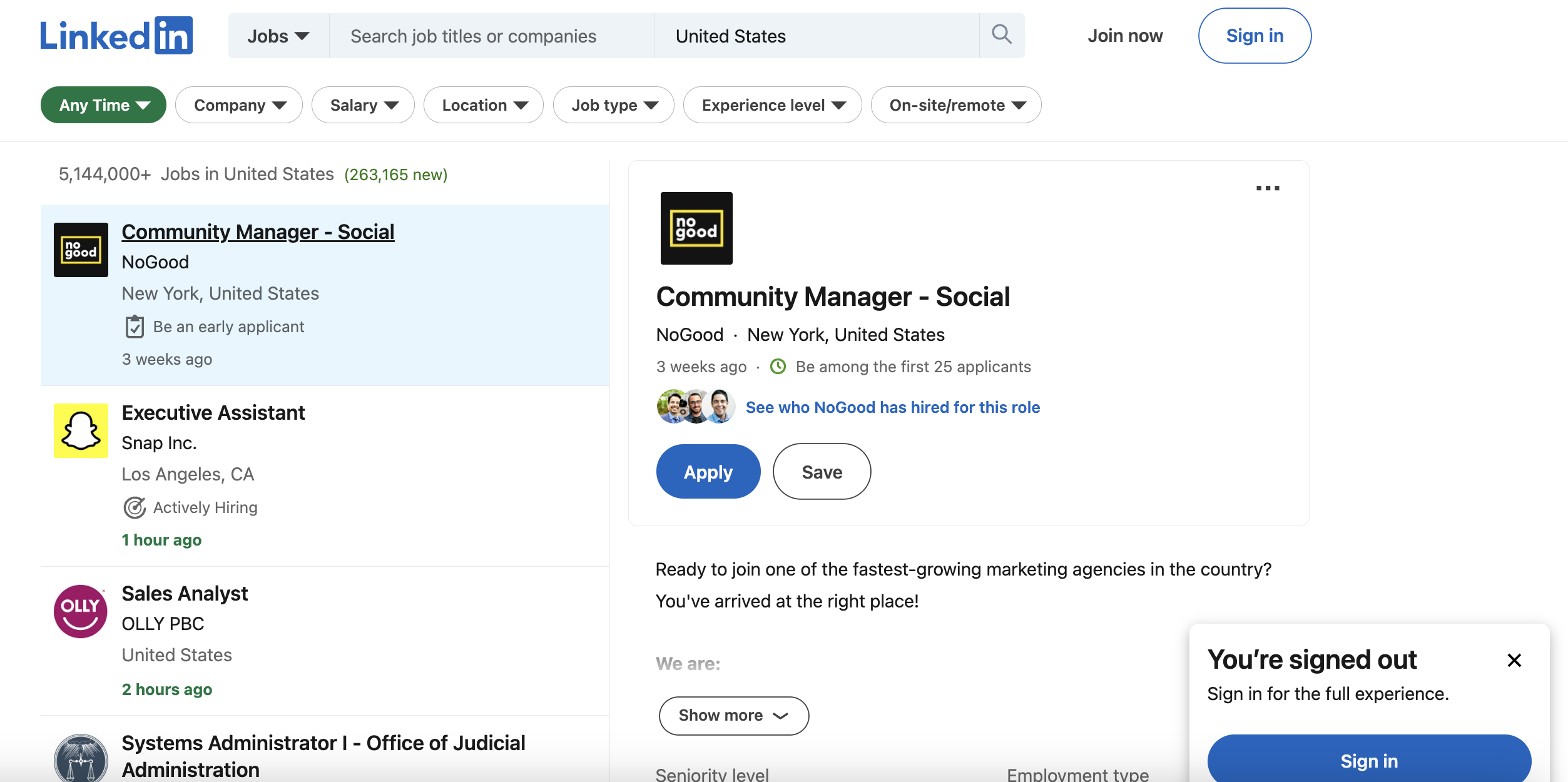The height and width of the screenshot is (782, 1568).
Task: Apply to the Community Manager job
Action: [708, 472]
